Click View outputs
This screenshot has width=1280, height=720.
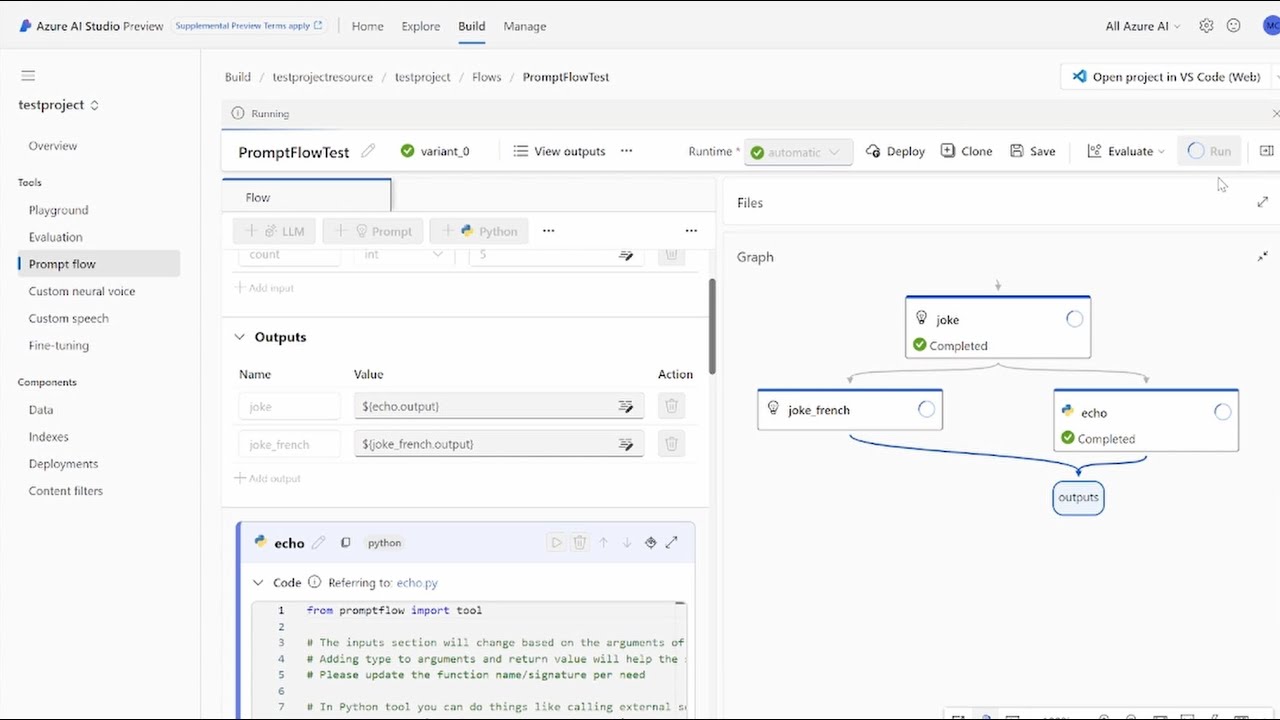560,151
